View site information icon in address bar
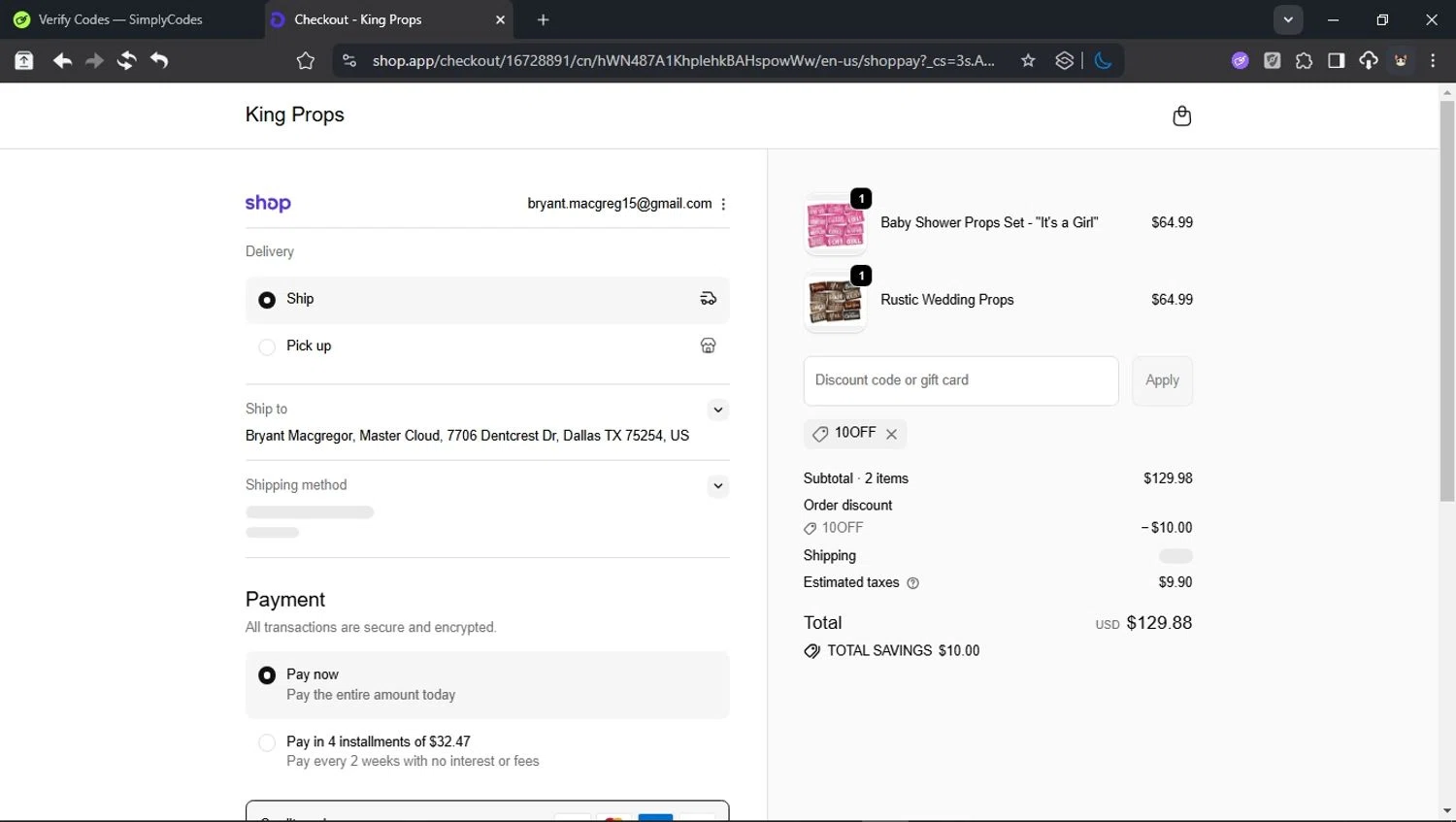 click(348, 61)
